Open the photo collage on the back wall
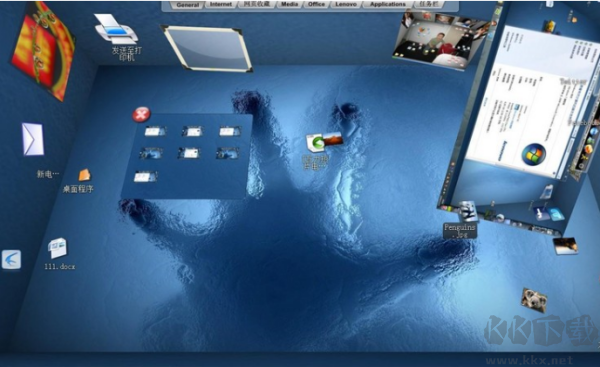The height and width of the screenshot is (367, 600). click(x=440, y=39)
